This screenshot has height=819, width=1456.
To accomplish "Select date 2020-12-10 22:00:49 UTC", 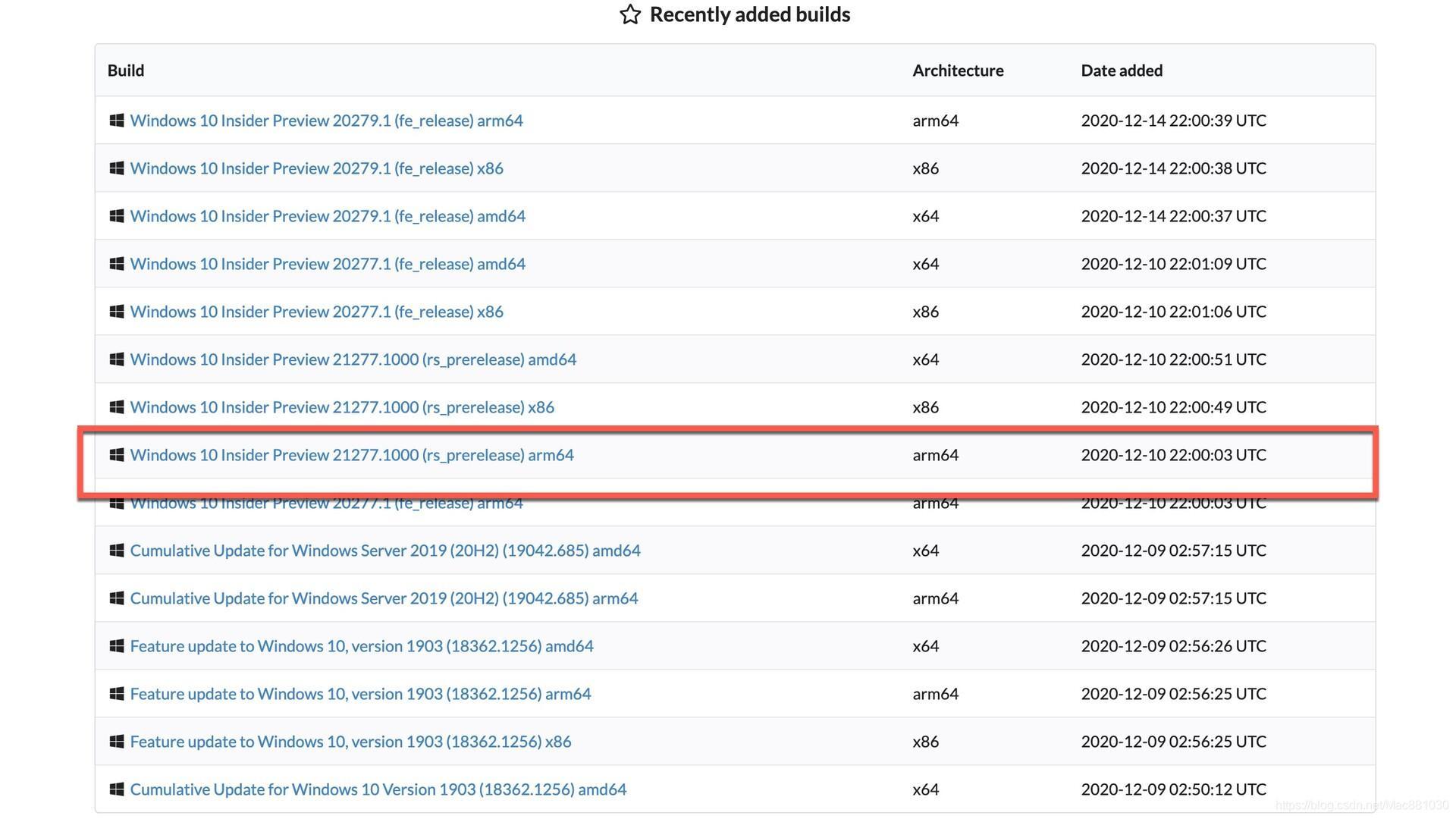I will [1173, 407].
